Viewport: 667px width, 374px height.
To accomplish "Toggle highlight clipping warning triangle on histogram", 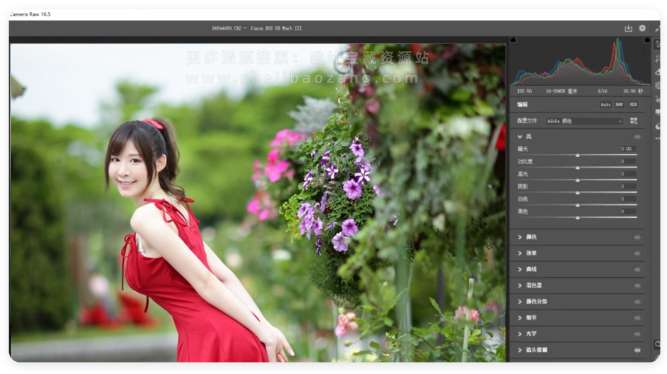I will click(647, 40).
